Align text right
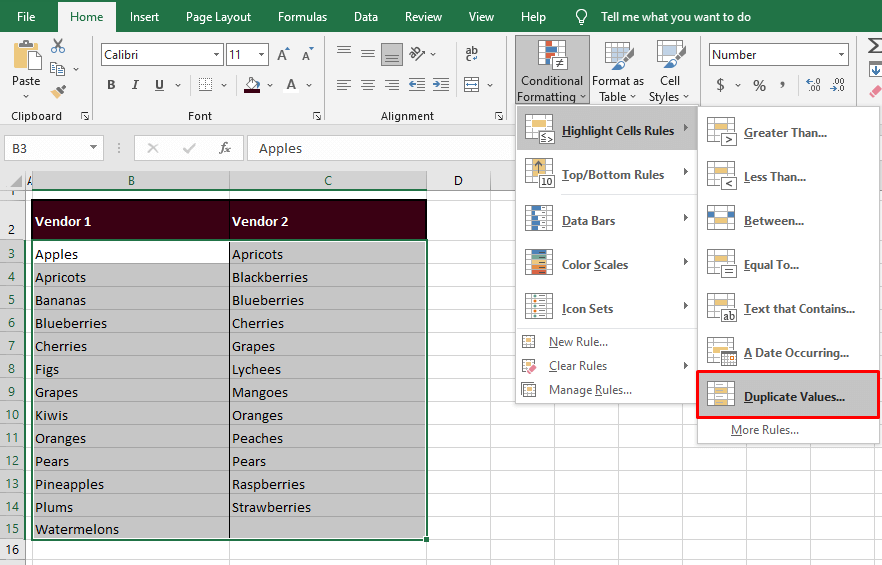Image resolution: width=882 pixels, height=565 pixels. click(x=392, y=85)
